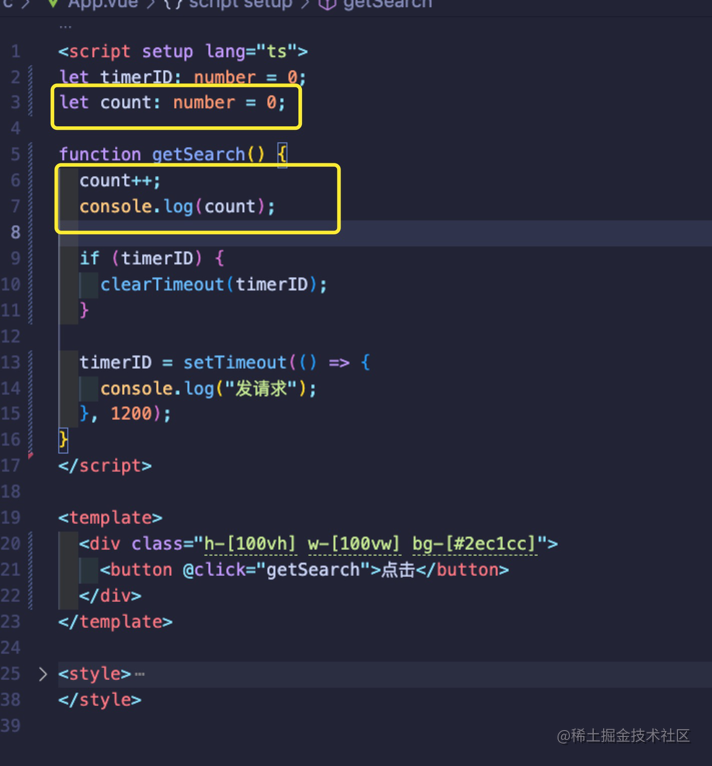Click the 1200 delay value
This screenshot has width=712, height=766.
131,414
